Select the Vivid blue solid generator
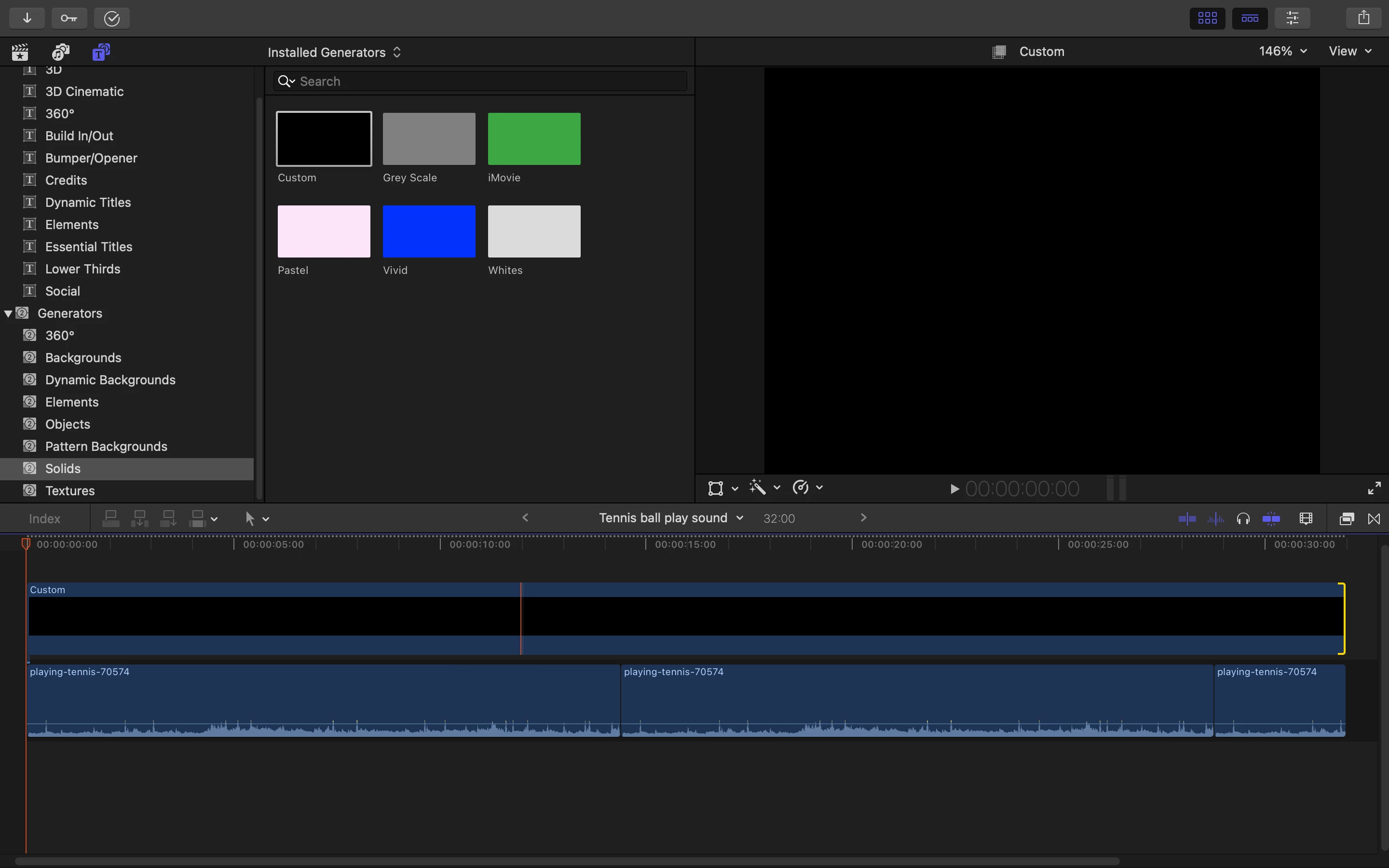The image size is (1389, 868). click(x=429, y=231)
